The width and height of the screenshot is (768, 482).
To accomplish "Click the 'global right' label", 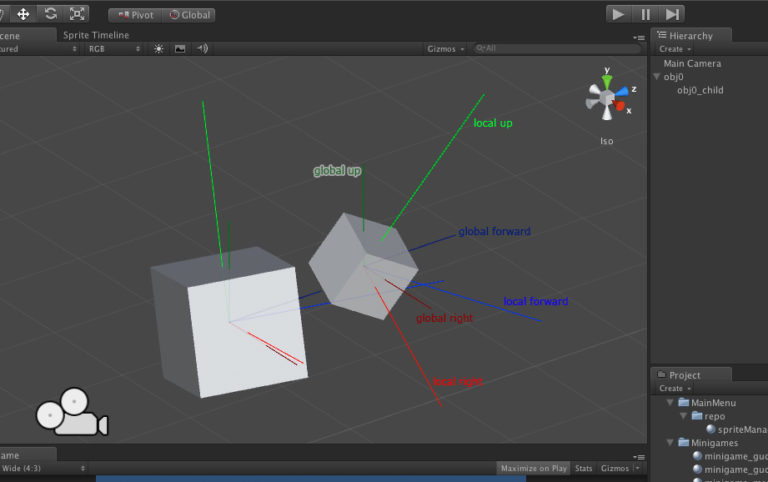I will (x=445, y=318).
